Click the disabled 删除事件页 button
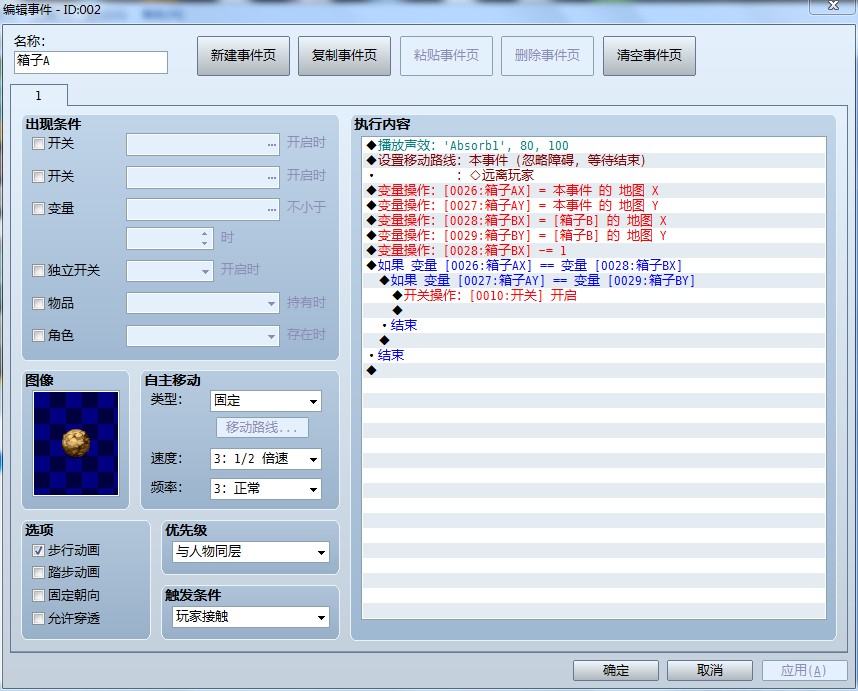The height and width of the screenshot is (691, 858). click(x=547, y=56)
